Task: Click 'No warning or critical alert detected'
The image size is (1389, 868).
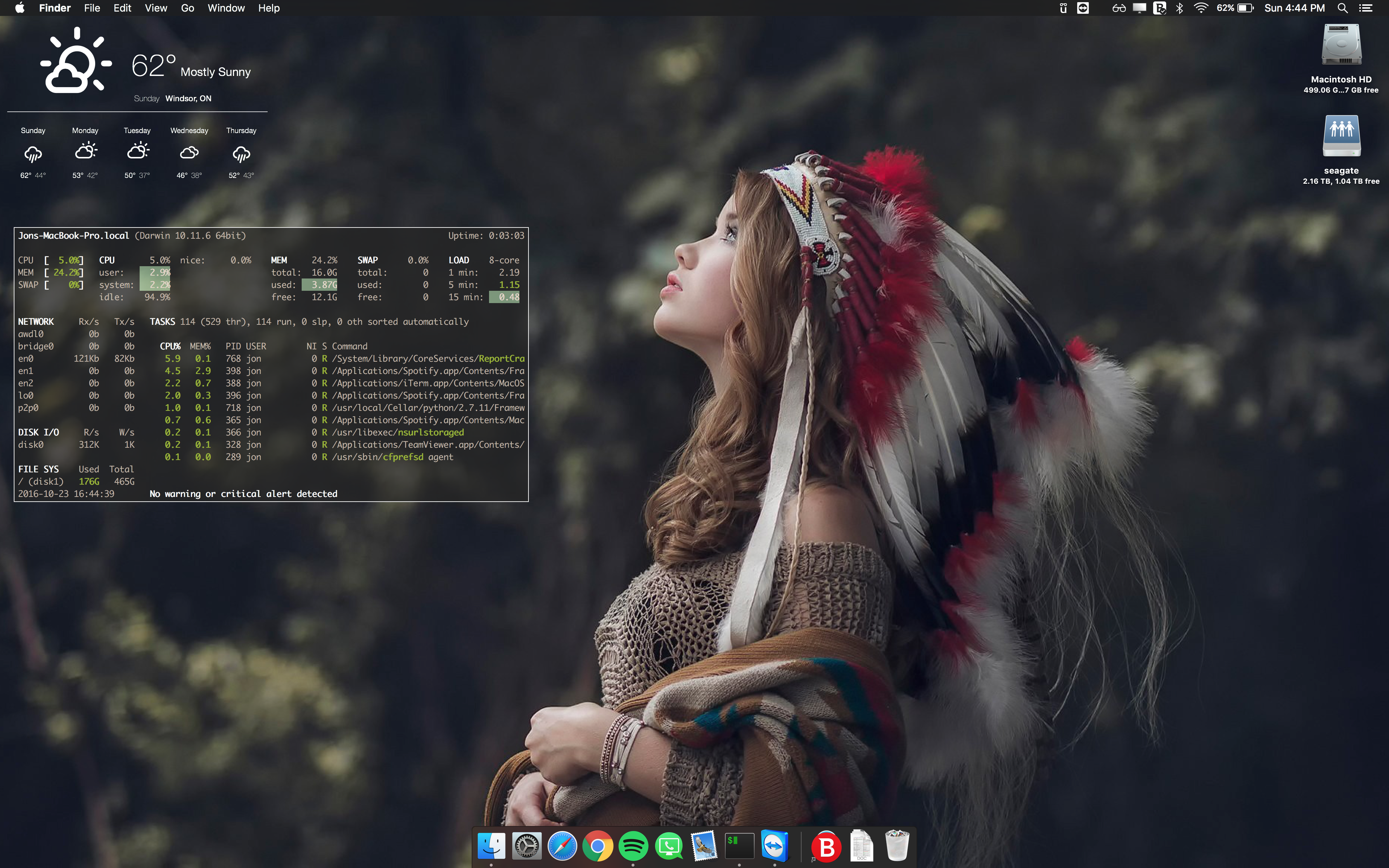Action: pyautogui.click(x=243, y=494)
